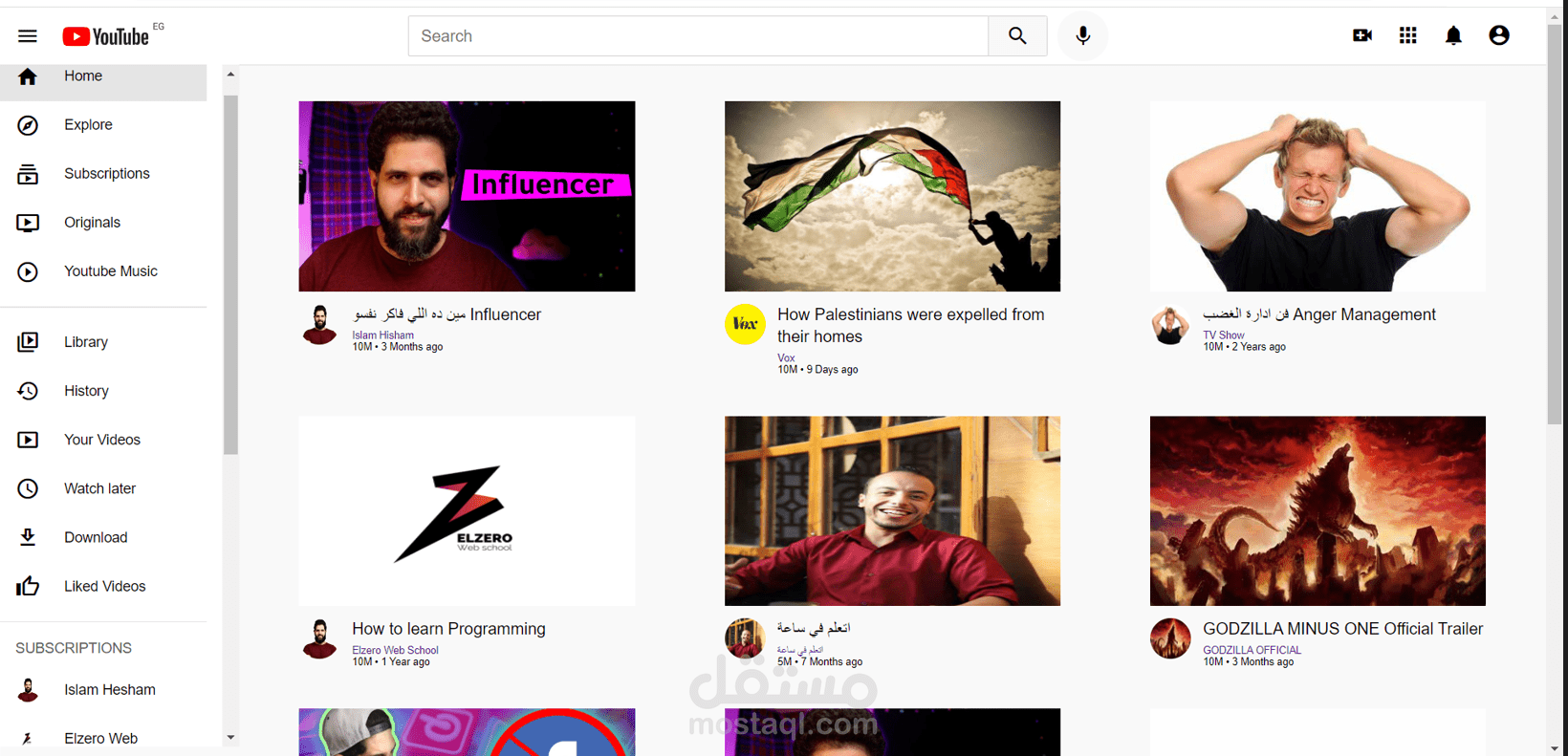Click the Your Videos icon
Screen dimensions: 1568x756
[28, 440]
